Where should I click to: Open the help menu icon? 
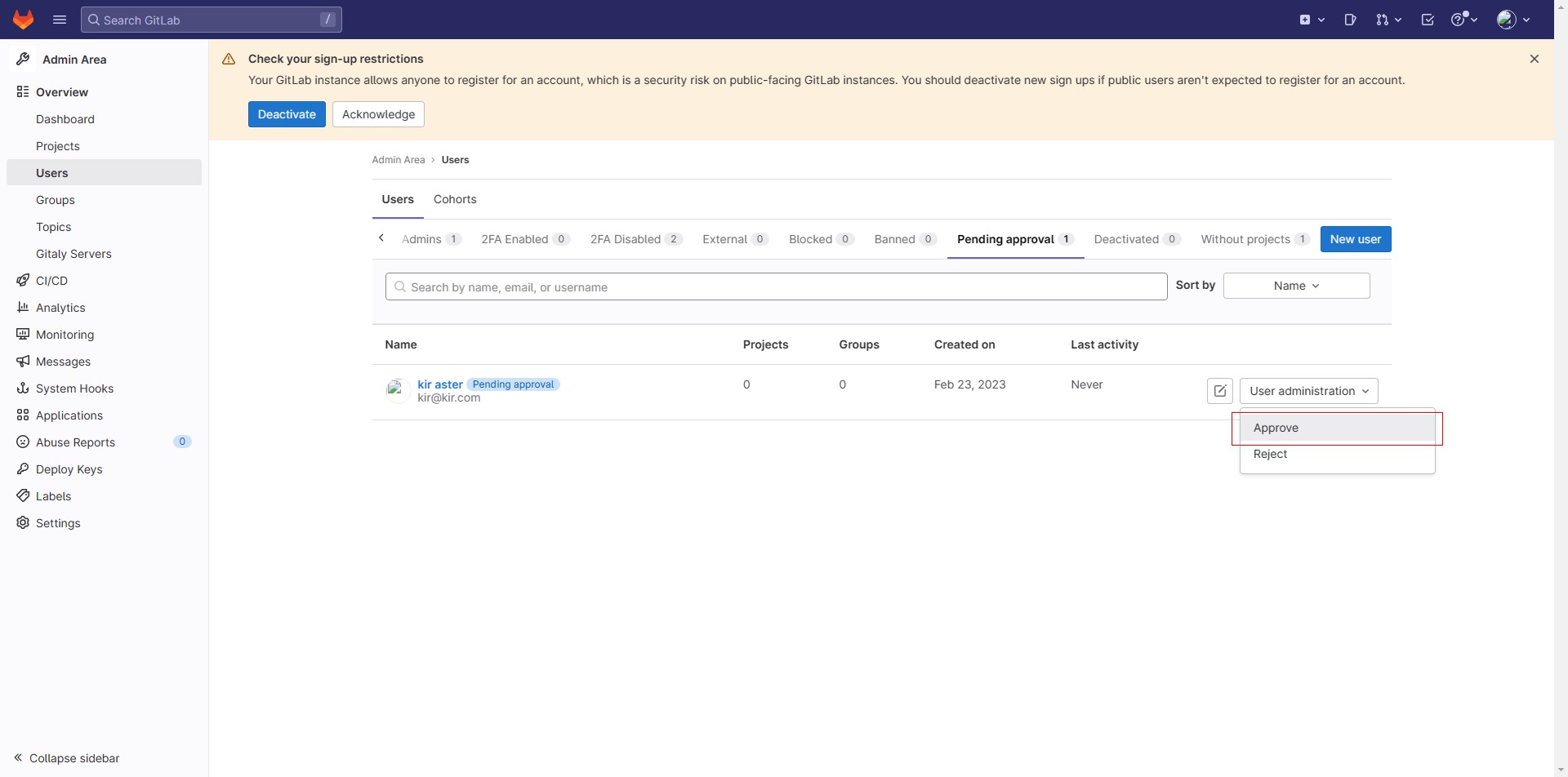coord(1464,20)
